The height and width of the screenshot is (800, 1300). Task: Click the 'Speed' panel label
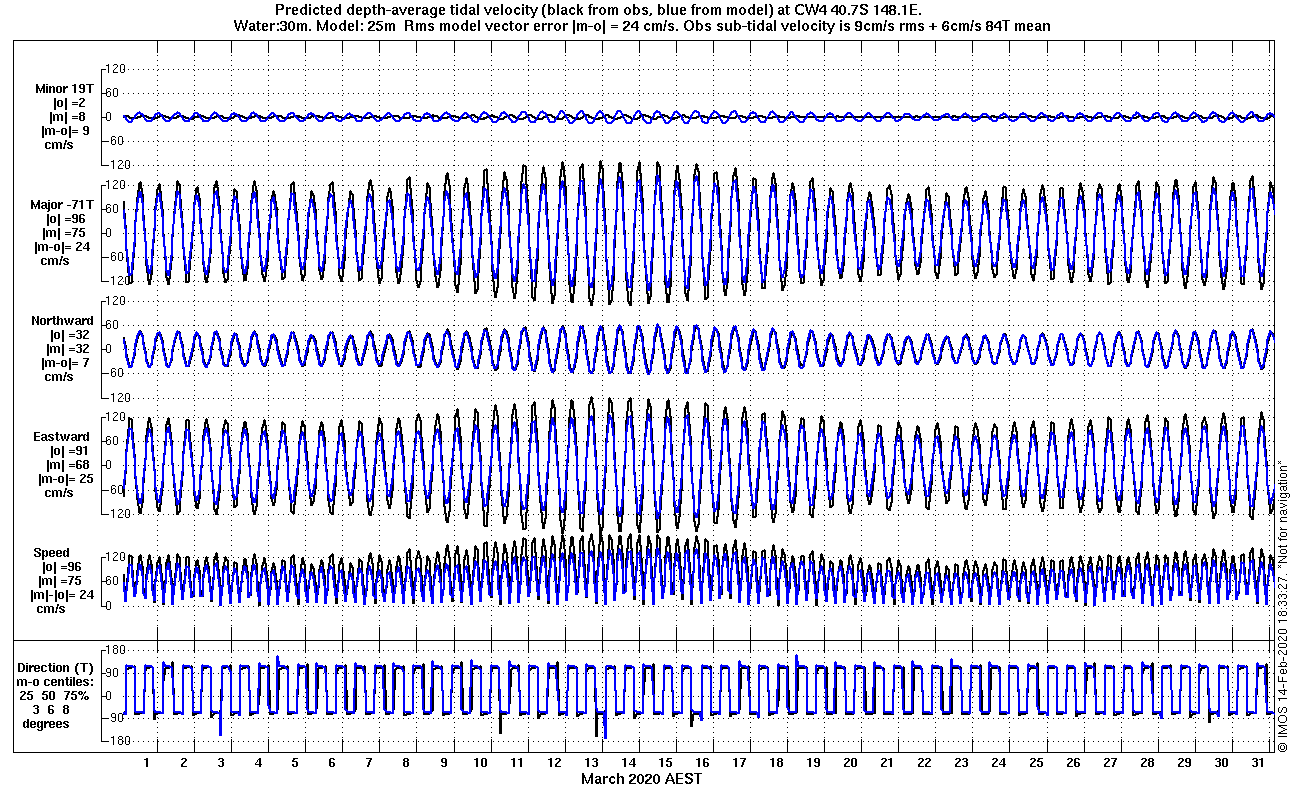point(52,553)
